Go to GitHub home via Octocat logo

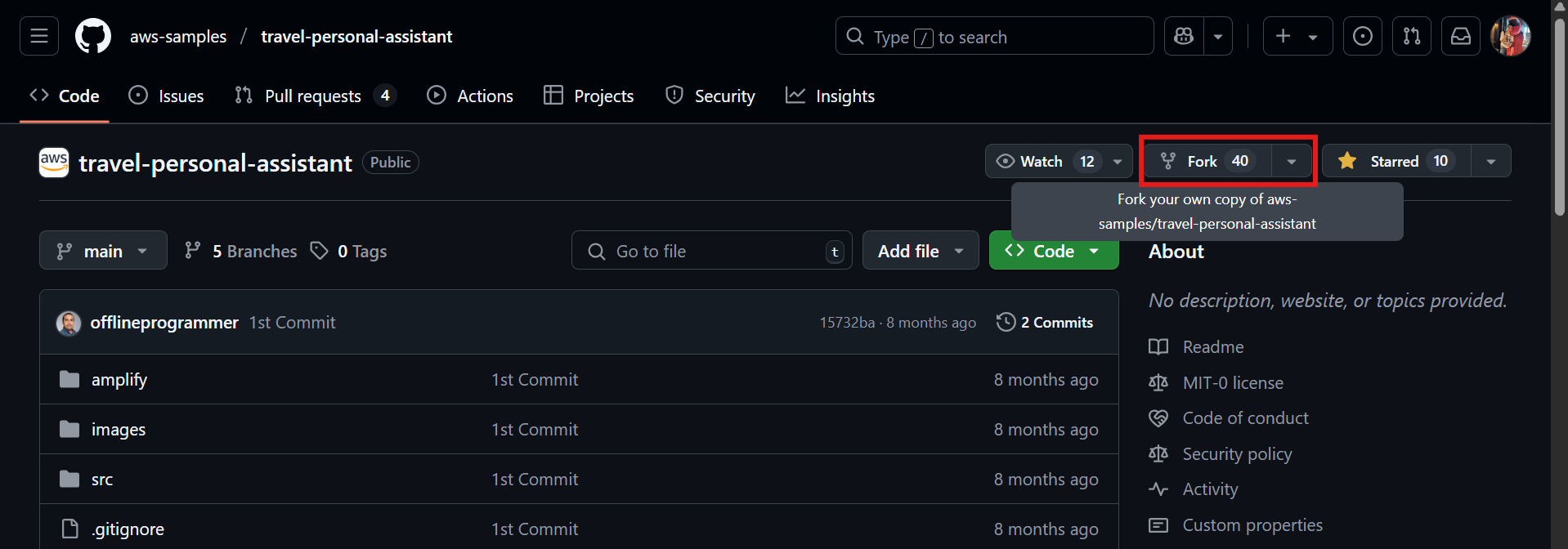(93, 37)
